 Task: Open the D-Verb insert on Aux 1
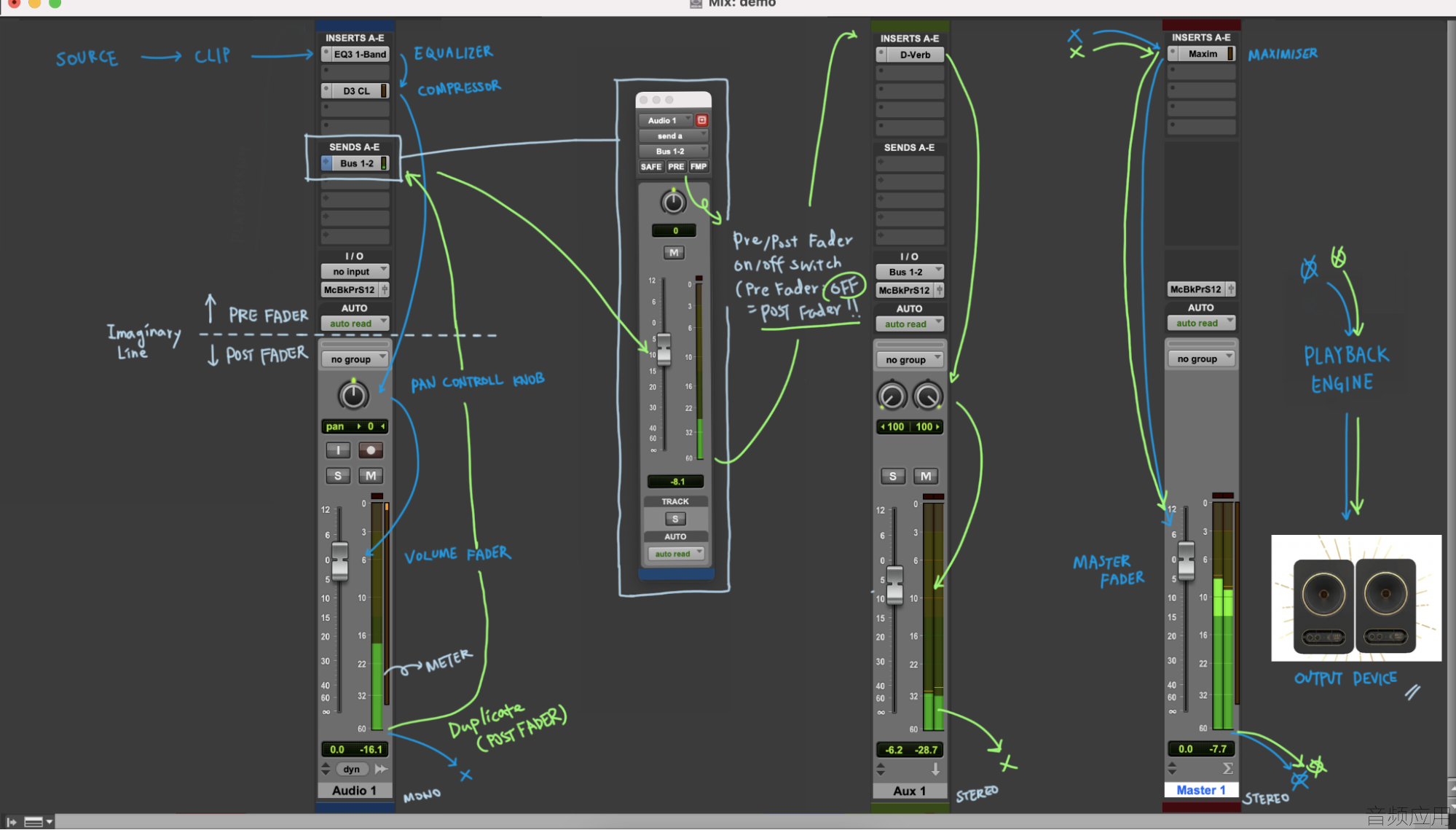[x=916, y=55]
